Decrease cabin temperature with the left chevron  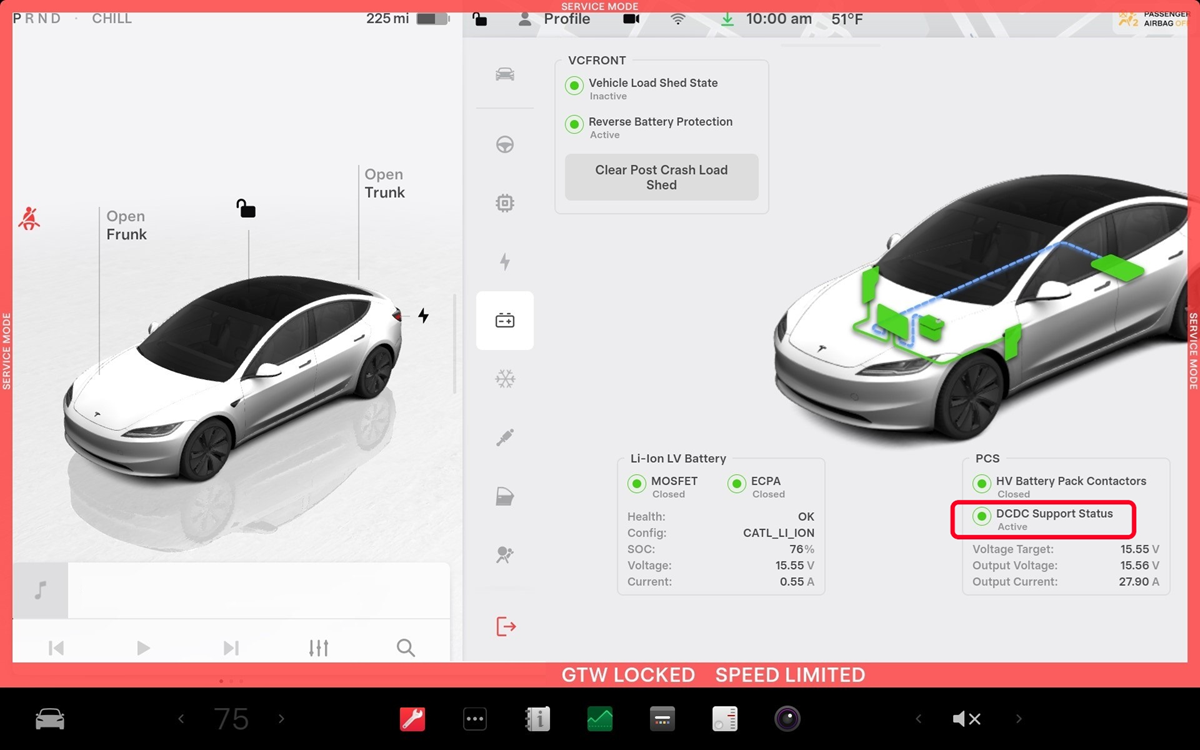[181, 719]
